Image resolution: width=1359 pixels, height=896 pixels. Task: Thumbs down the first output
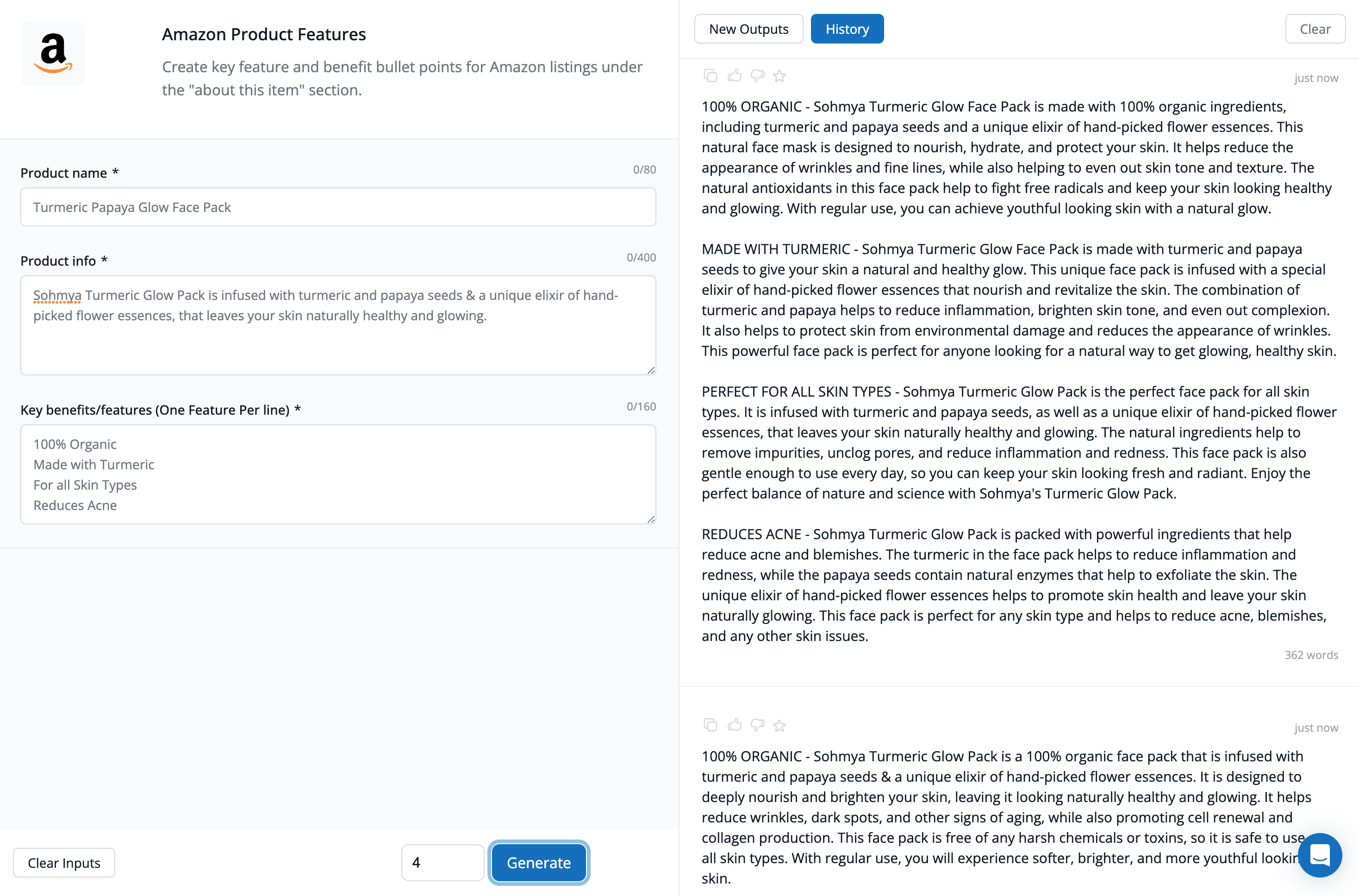pos(757,76)
